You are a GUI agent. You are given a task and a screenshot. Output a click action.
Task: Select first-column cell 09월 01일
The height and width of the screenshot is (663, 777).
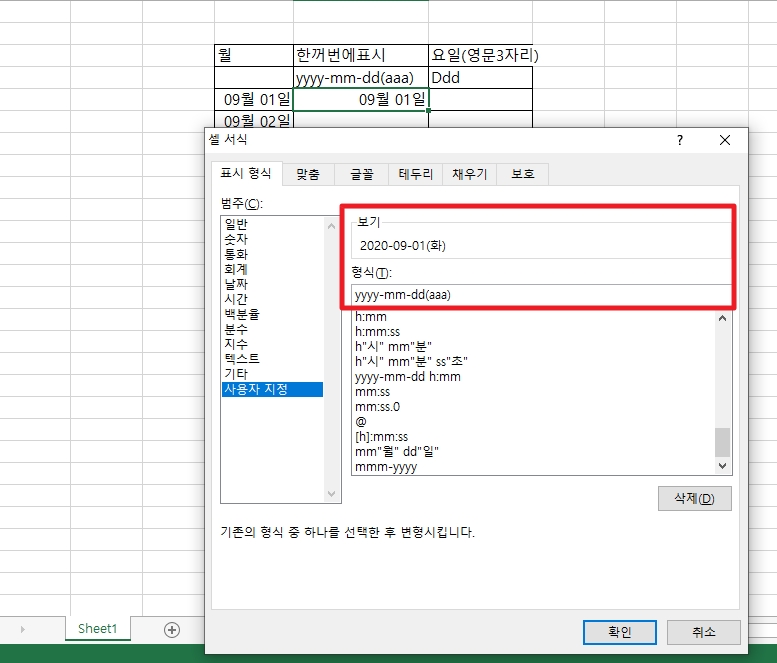point(254,100)
